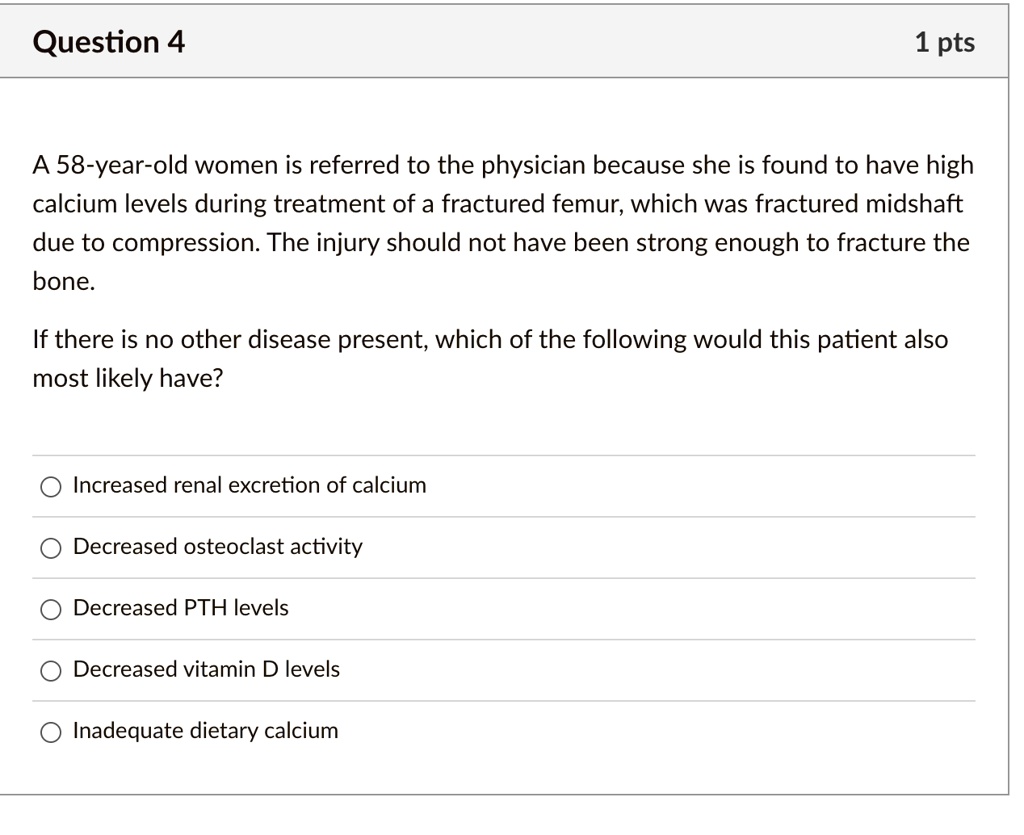
Task: Click the 'Decreased osteoclast activity' answer label
Action: click(217, 546)
